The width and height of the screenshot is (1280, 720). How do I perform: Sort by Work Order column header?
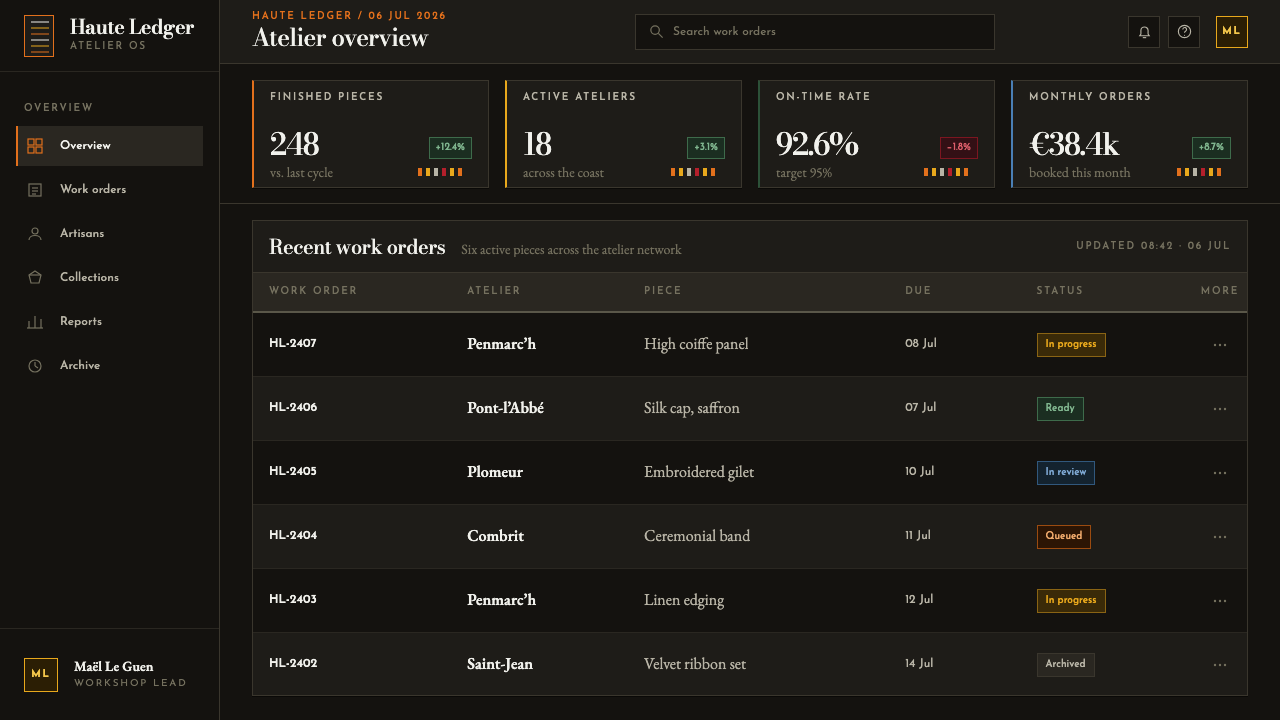point(313,291)
